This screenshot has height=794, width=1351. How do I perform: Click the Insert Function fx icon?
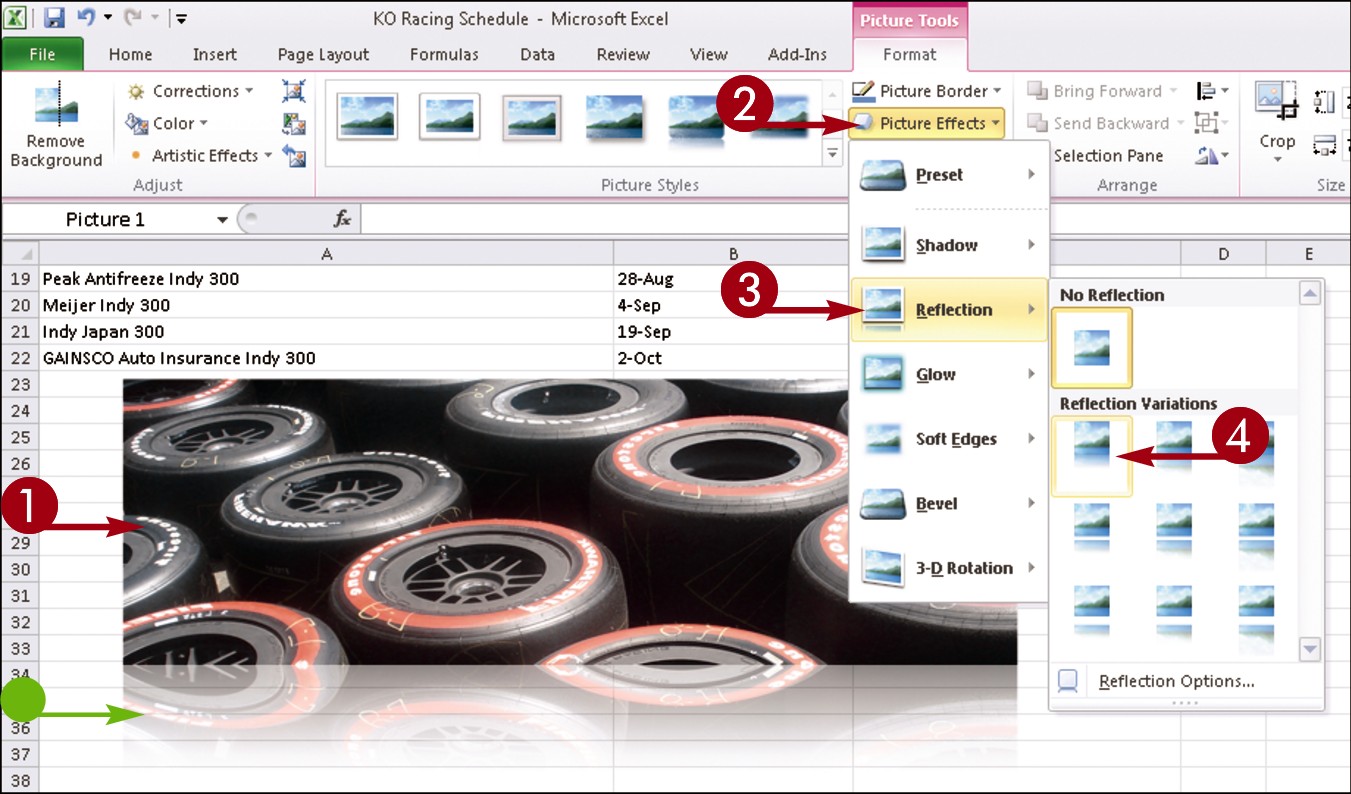pyautogui.click(x=342, y=219)
